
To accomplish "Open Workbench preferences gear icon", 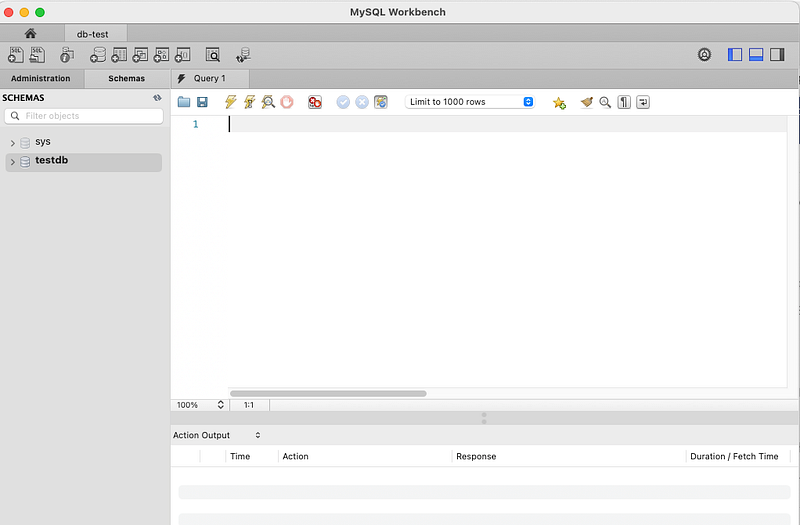I will (x=704, y=55).
